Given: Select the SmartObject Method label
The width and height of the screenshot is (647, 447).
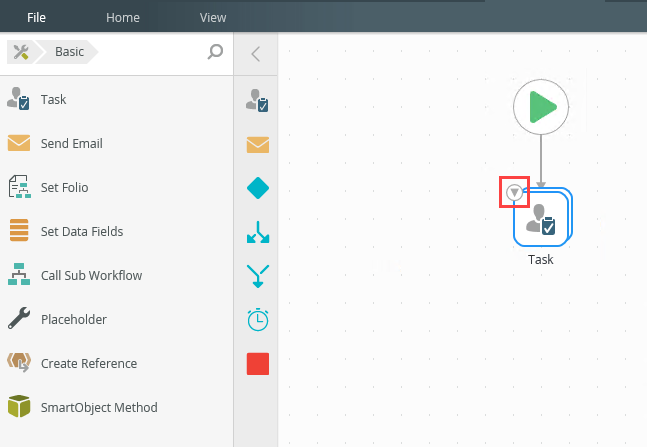Looking at the screenshot, I should (99, 408).
